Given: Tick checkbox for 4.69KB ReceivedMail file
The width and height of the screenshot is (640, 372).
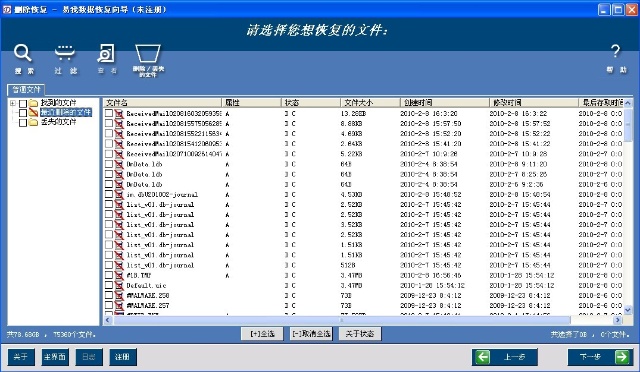Looking at the screenshot, I should [109, 133].
